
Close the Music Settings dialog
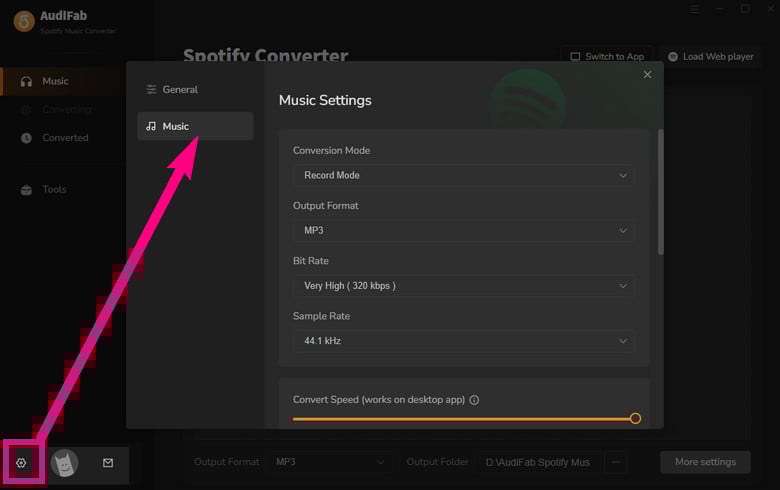tap(647, 74)
